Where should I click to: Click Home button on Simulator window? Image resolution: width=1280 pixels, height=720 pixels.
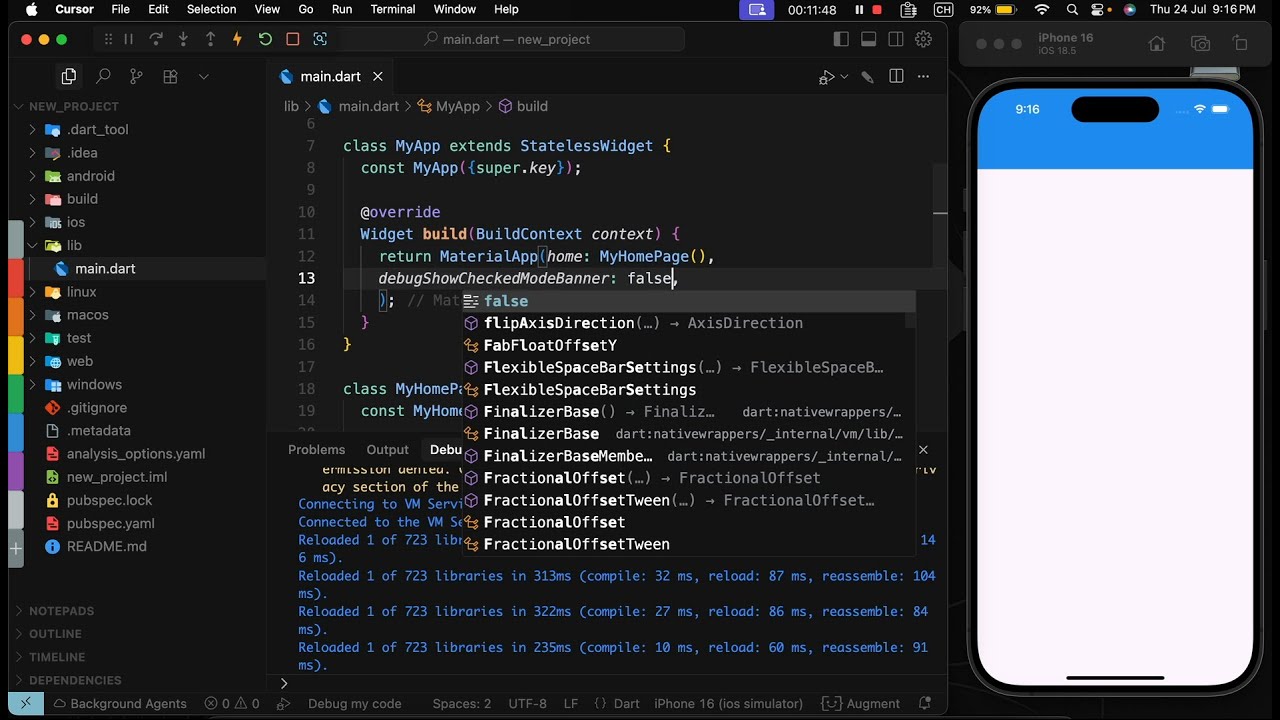point(1157,44)
